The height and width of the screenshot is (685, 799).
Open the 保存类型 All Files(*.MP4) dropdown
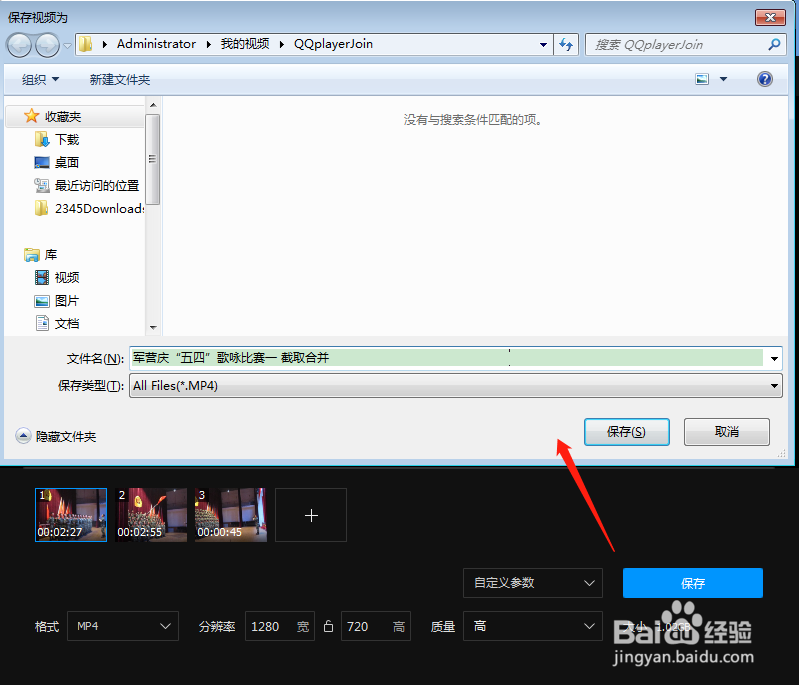pyautogui.click(x=456, y=386)
